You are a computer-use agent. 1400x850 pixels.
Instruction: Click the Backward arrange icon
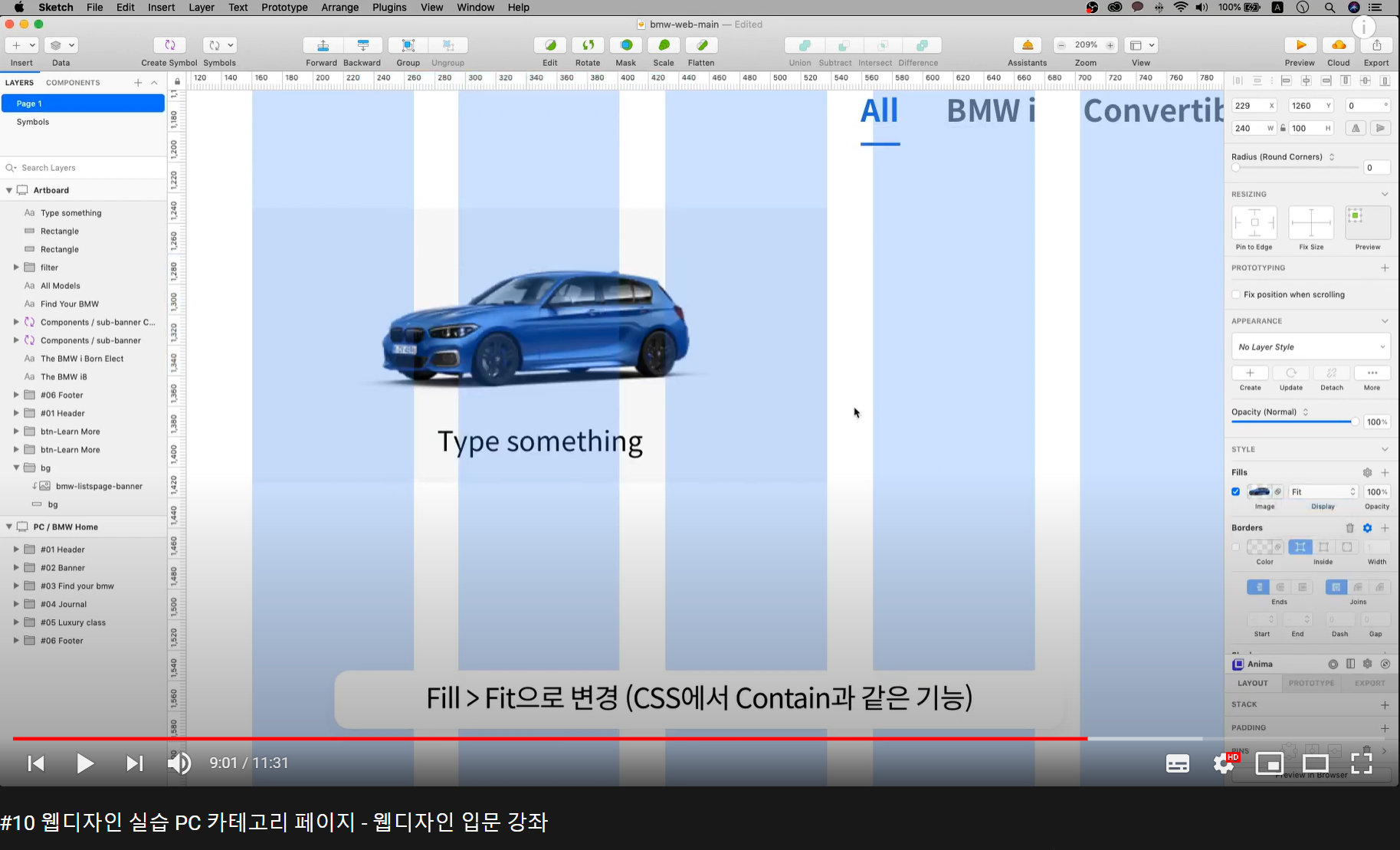363,45
